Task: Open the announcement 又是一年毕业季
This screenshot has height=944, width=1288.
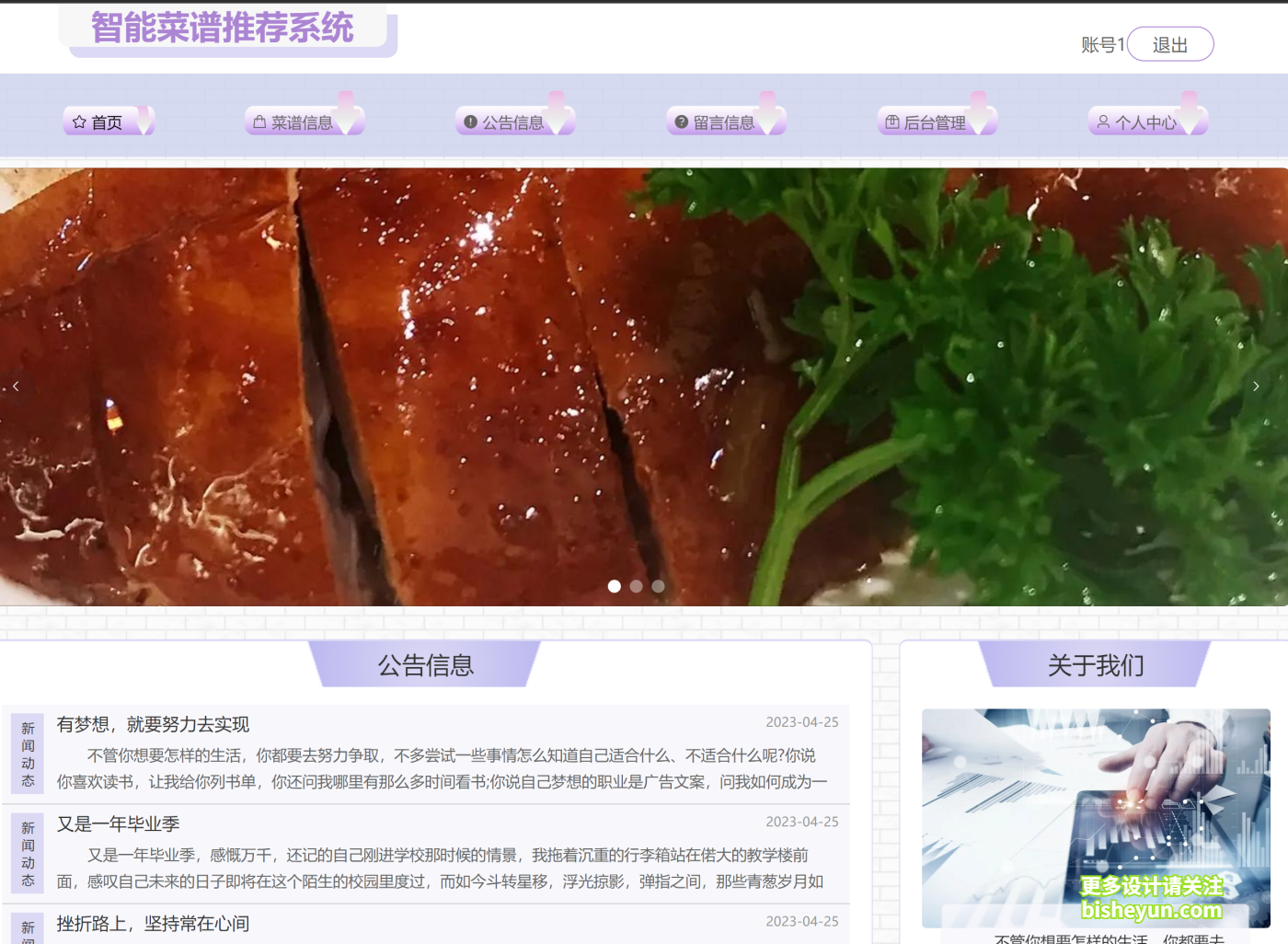Action: [119, 823]
